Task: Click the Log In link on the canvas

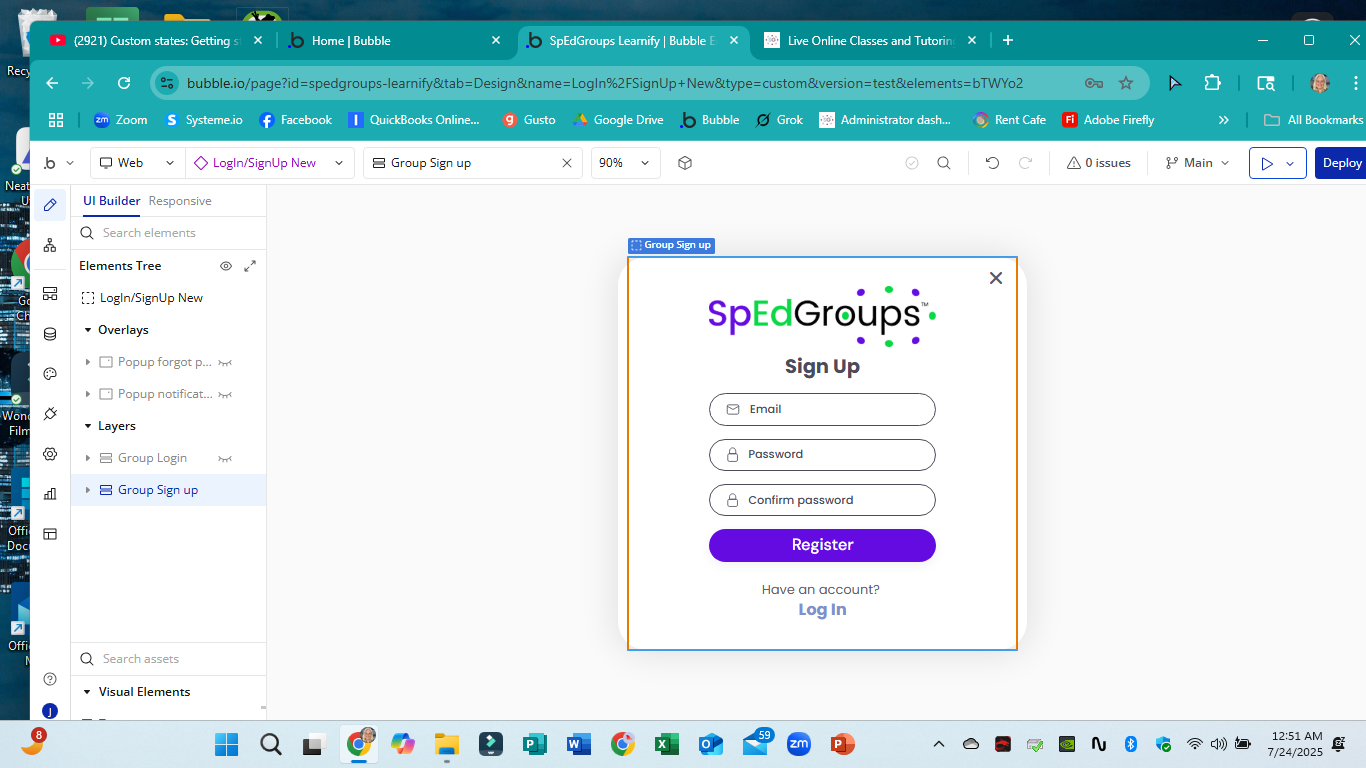Action: 822,610
